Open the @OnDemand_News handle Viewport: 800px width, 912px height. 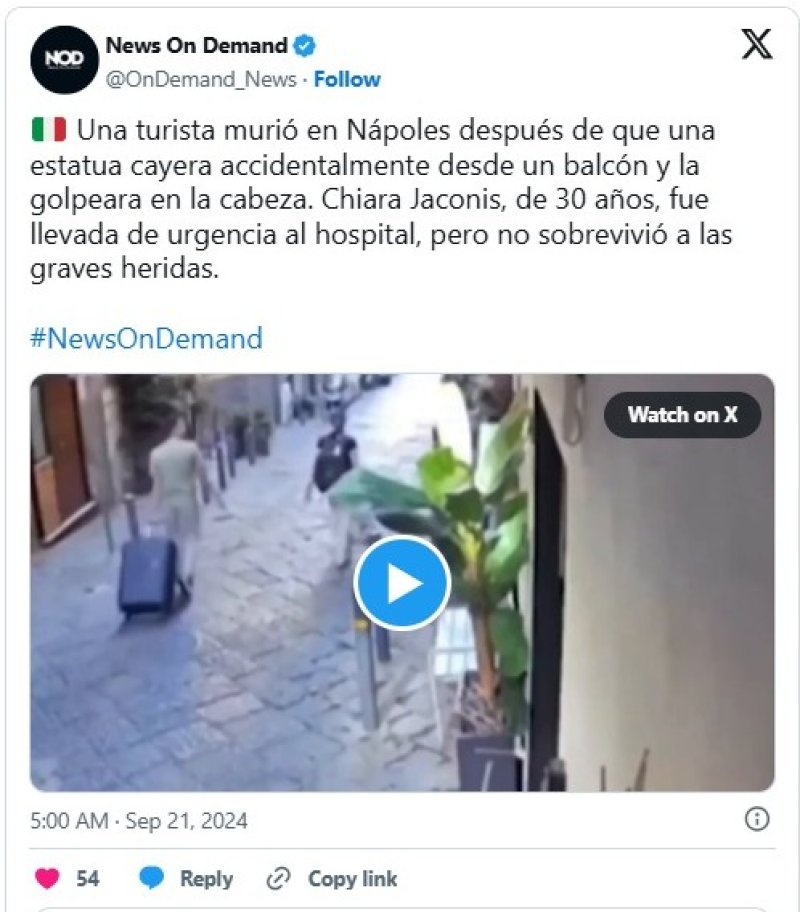point(201,79)
